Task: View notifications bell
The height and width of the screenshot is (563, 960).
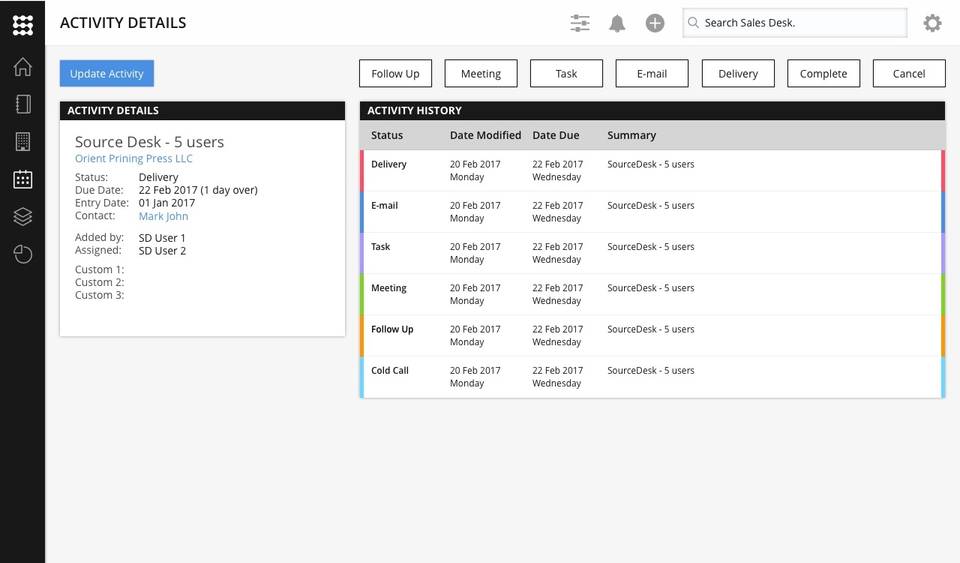Action: pos(617,23)
